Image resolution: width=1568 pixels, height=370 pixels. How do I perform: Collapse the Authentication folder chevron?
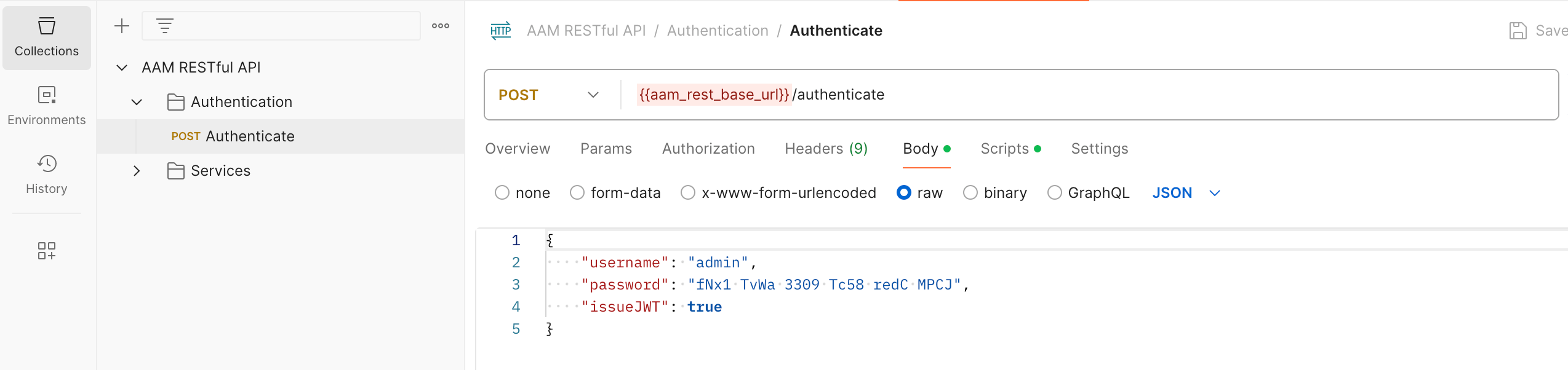137,102
